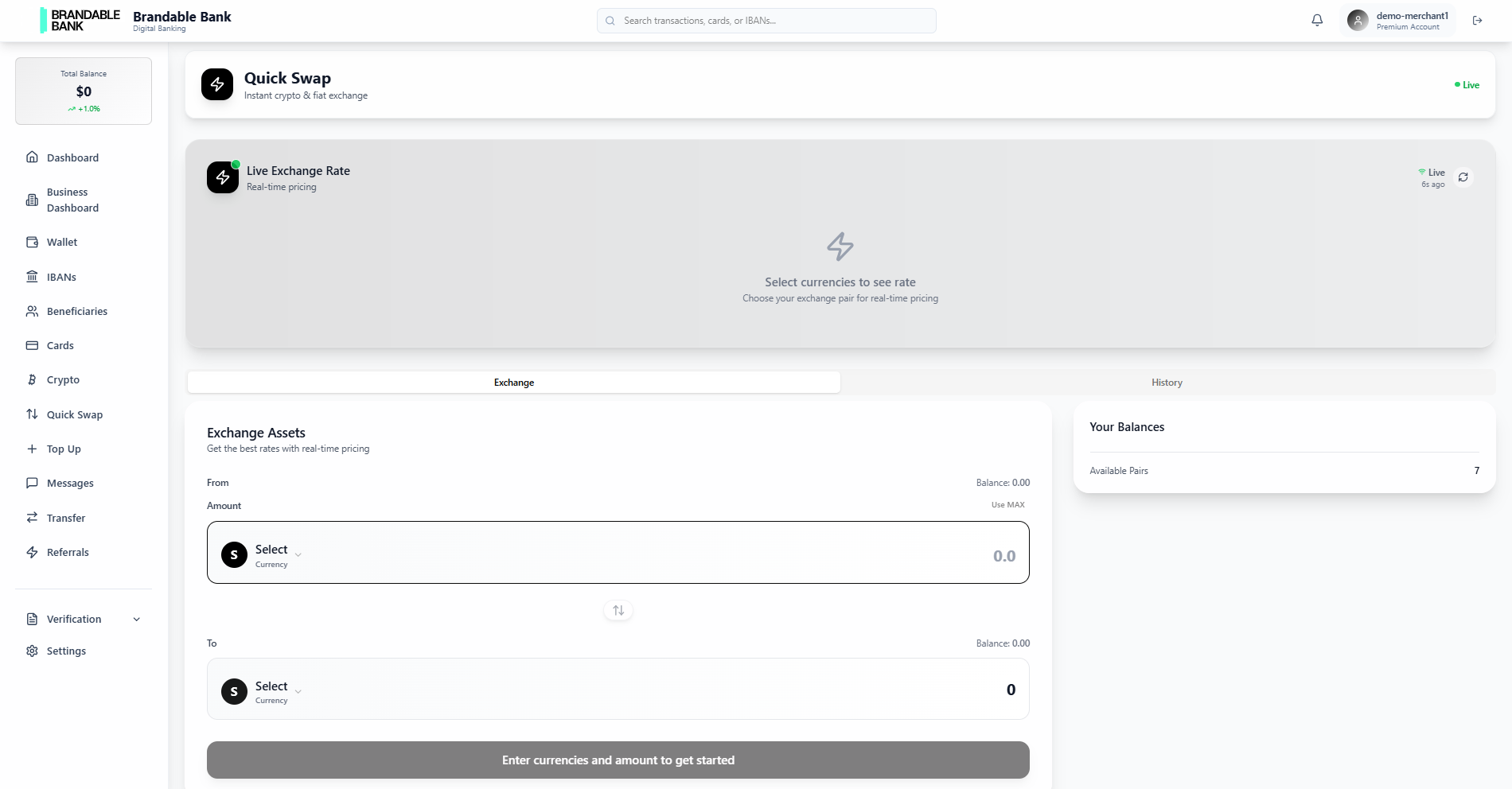Click the refresh icon next to Live rate
This screenshot has height=789, width=1512.
[1463, 177]
